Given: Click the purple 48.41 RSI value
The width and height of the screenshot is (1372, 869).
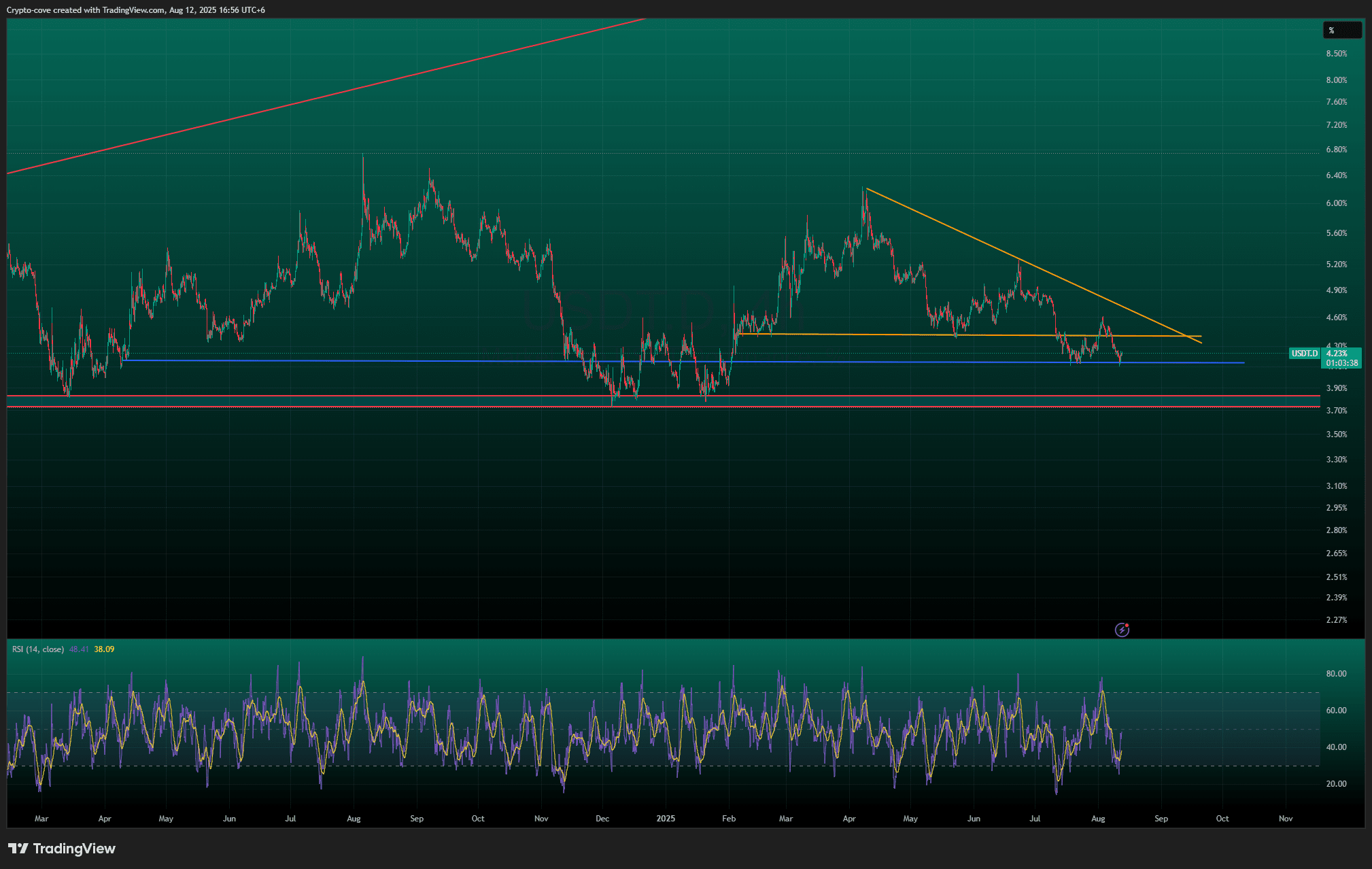Looking at the screenshot, I should click(79, 649).
